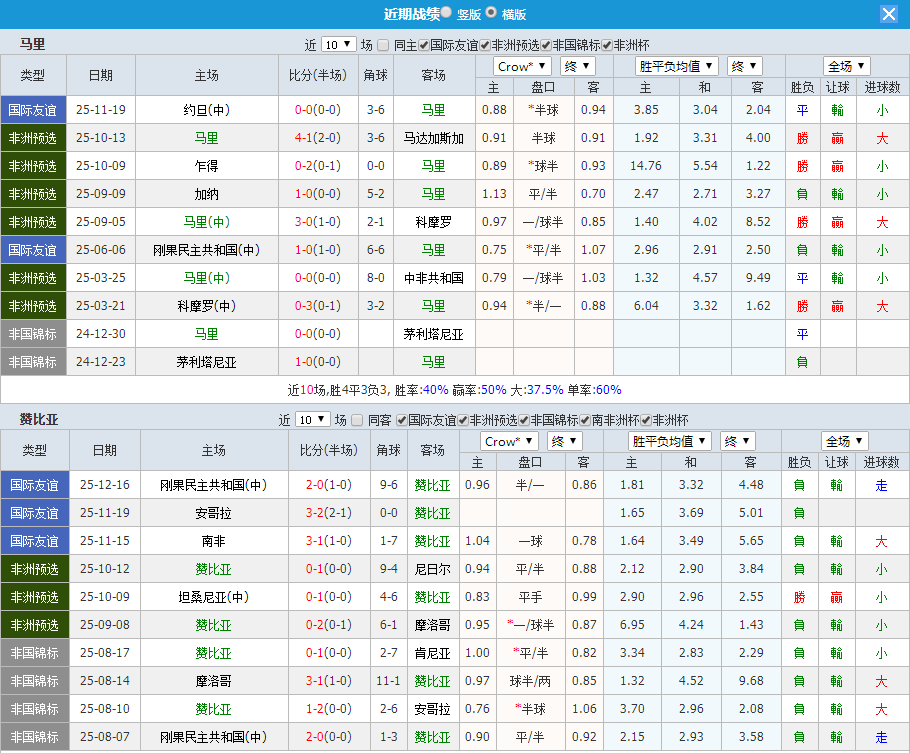Expand the 终 odds dropdown in Mali section
Image resolution: width=910 pixels, height=753 pixels.
click(x=576, y=64)
